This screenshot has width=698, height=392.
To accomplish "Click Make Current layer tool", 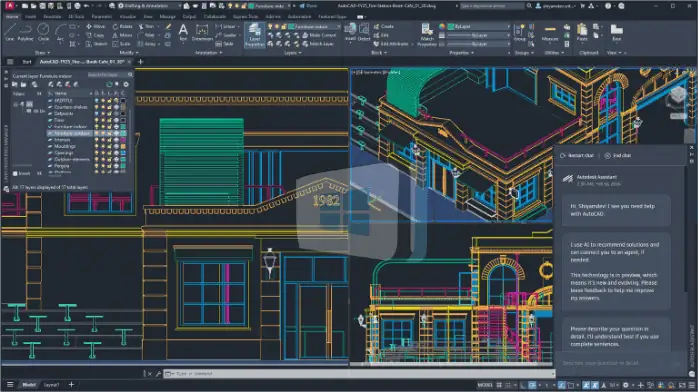I will (x=320, y=35).
